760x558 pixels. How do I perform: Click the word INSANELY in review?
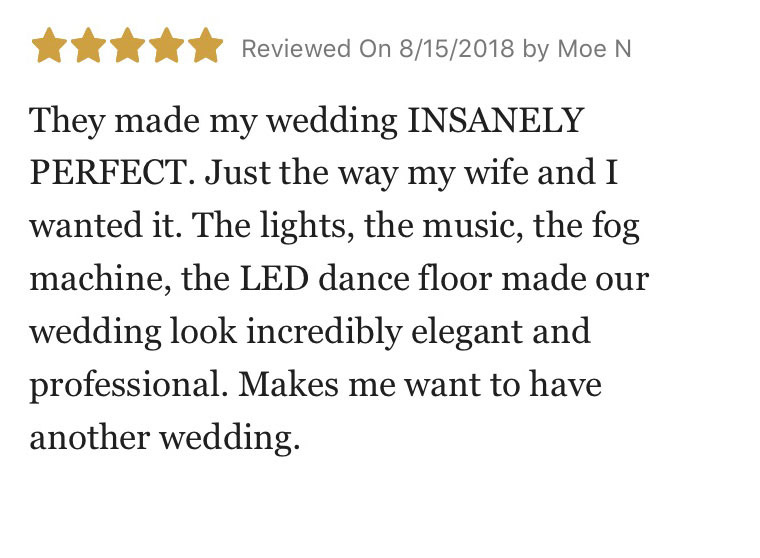[x=495, y=121]
